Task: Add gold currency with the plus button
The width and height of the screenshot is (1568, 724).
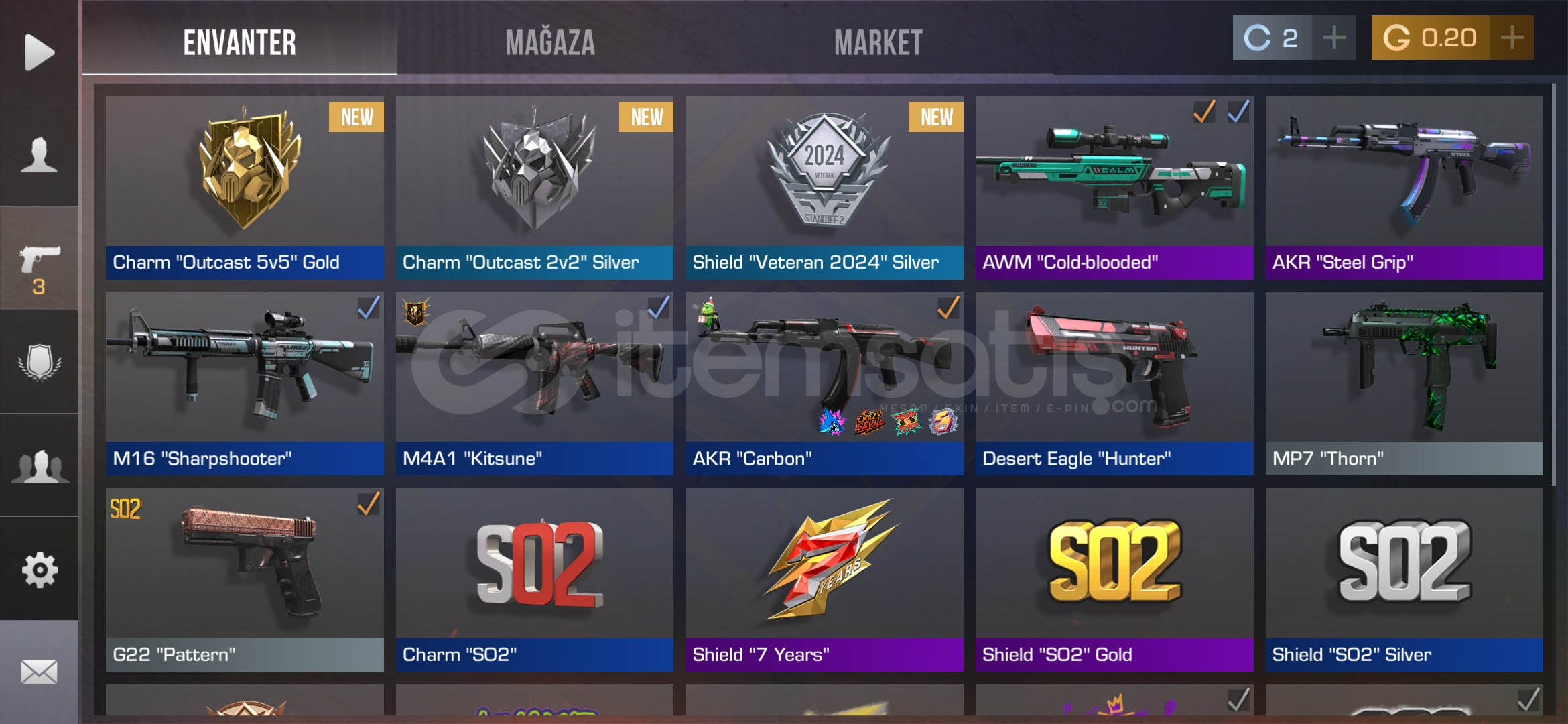Action: coord(1512,38)
